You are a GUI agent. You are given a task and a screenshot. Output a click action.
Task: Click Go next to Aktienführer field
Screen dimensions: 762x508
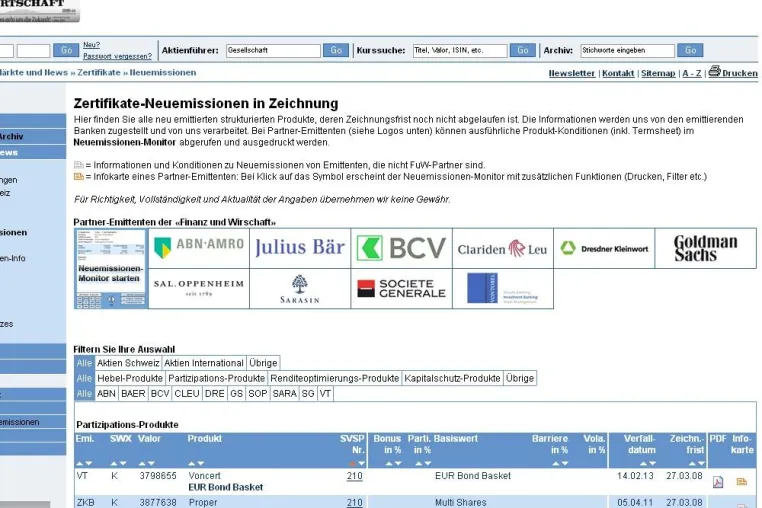[336, 50]
